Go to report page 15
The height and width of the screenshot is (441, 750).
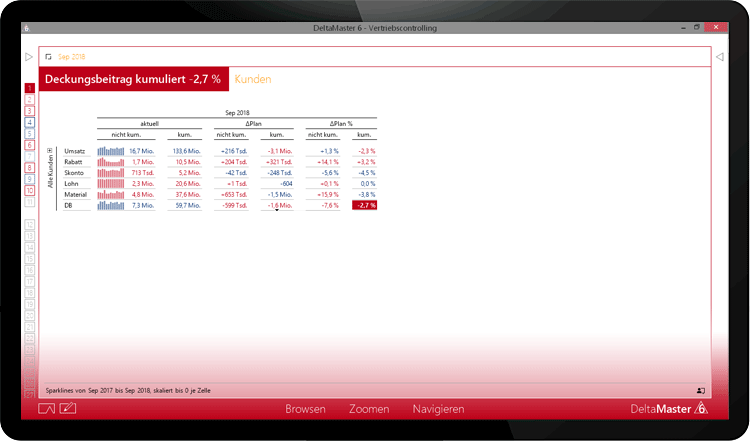pos(30,259)
